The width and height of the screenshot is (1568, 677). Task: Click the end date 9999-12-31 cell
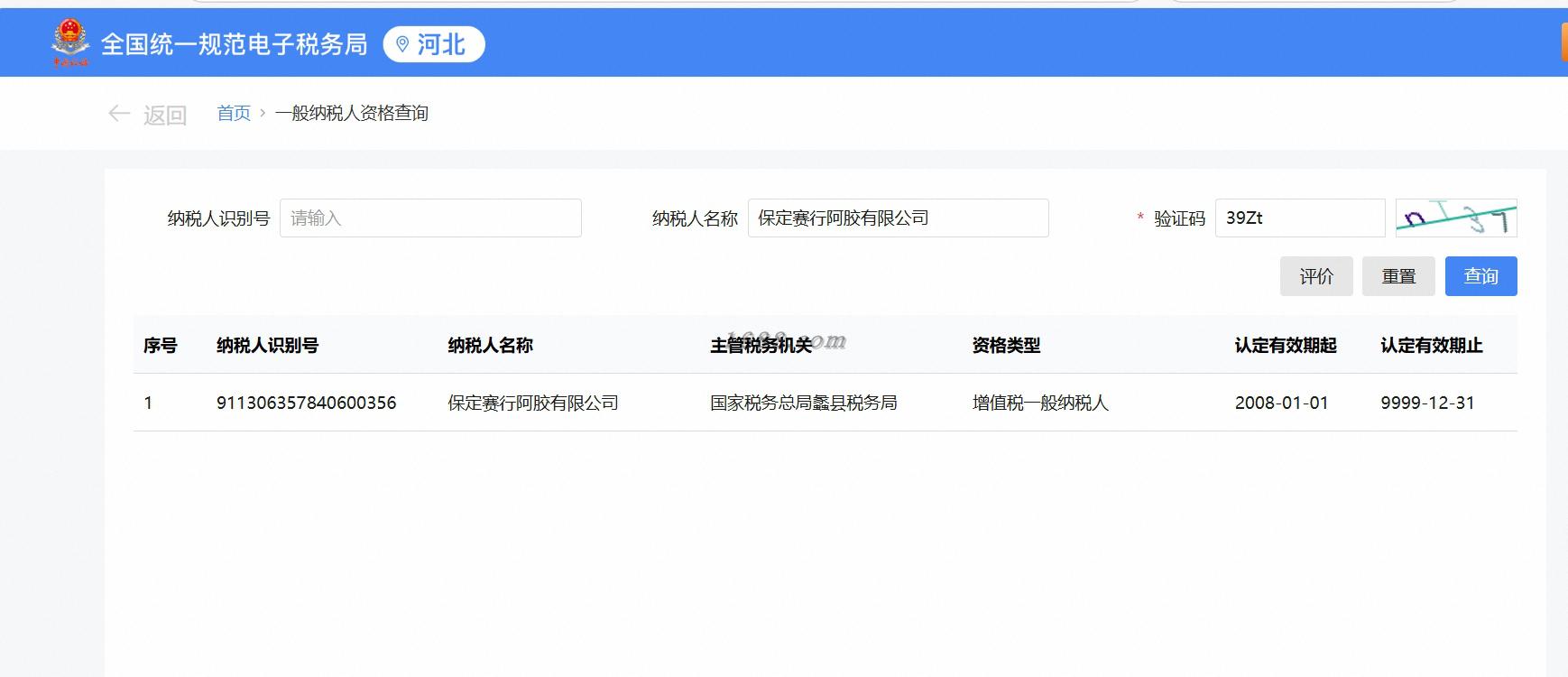point(1427,403)
